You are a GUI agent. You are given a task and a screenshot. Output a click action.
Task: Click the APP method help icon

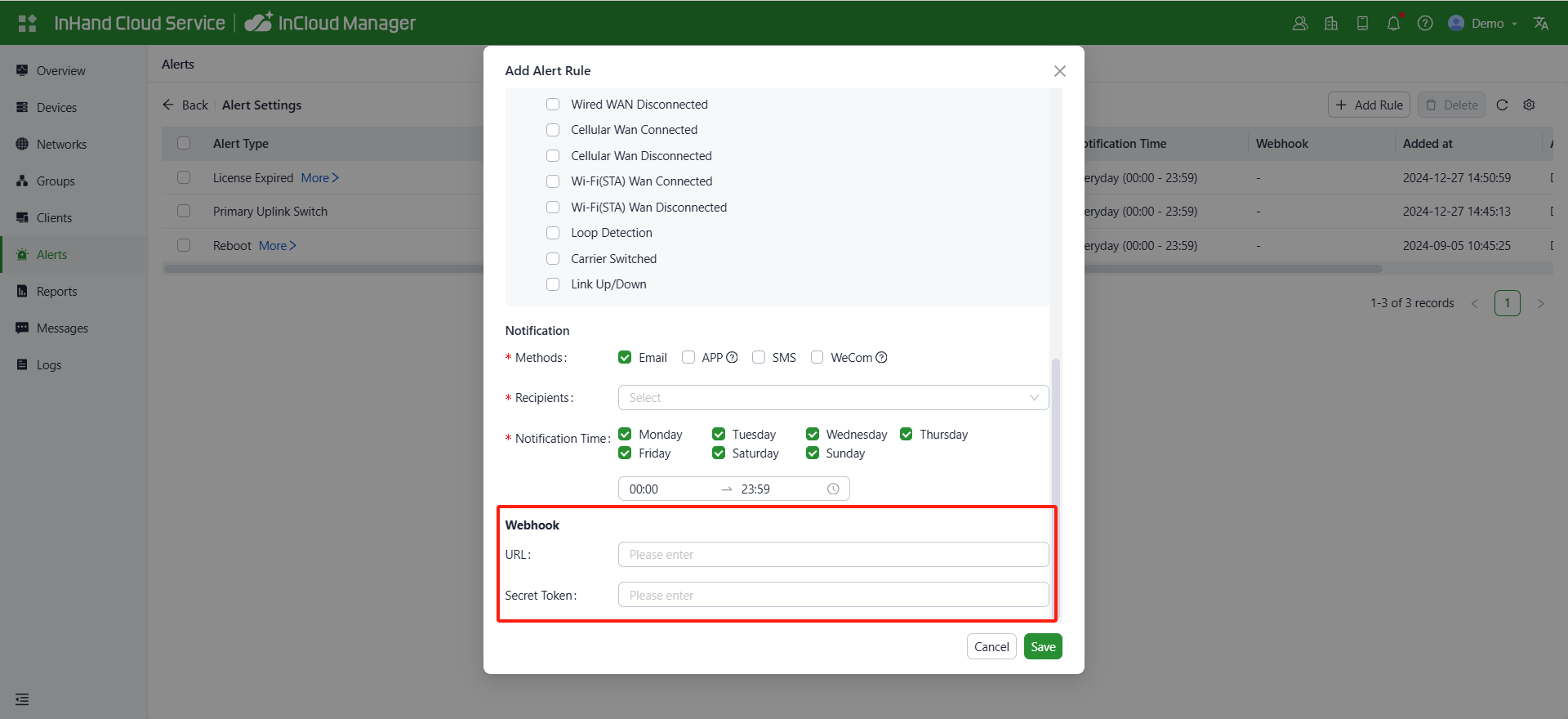click(x=733, y=358)
